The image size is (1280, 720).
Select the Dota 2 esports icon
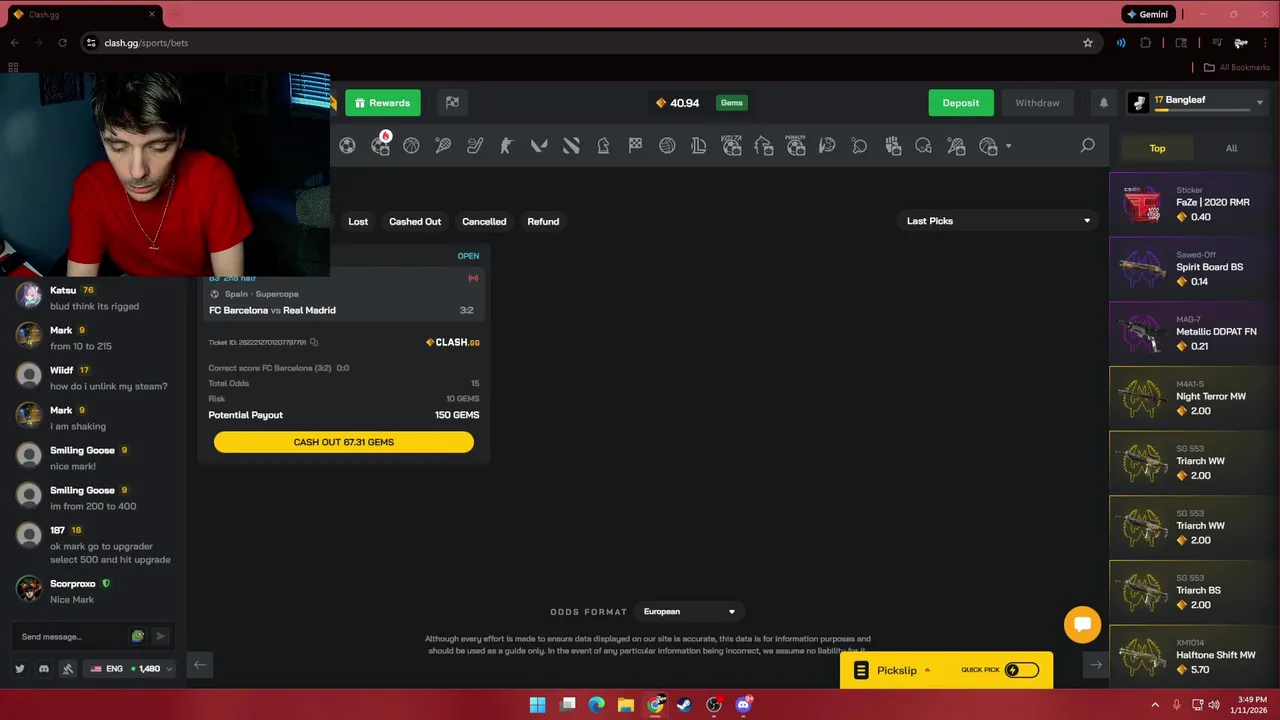[571, 146]
